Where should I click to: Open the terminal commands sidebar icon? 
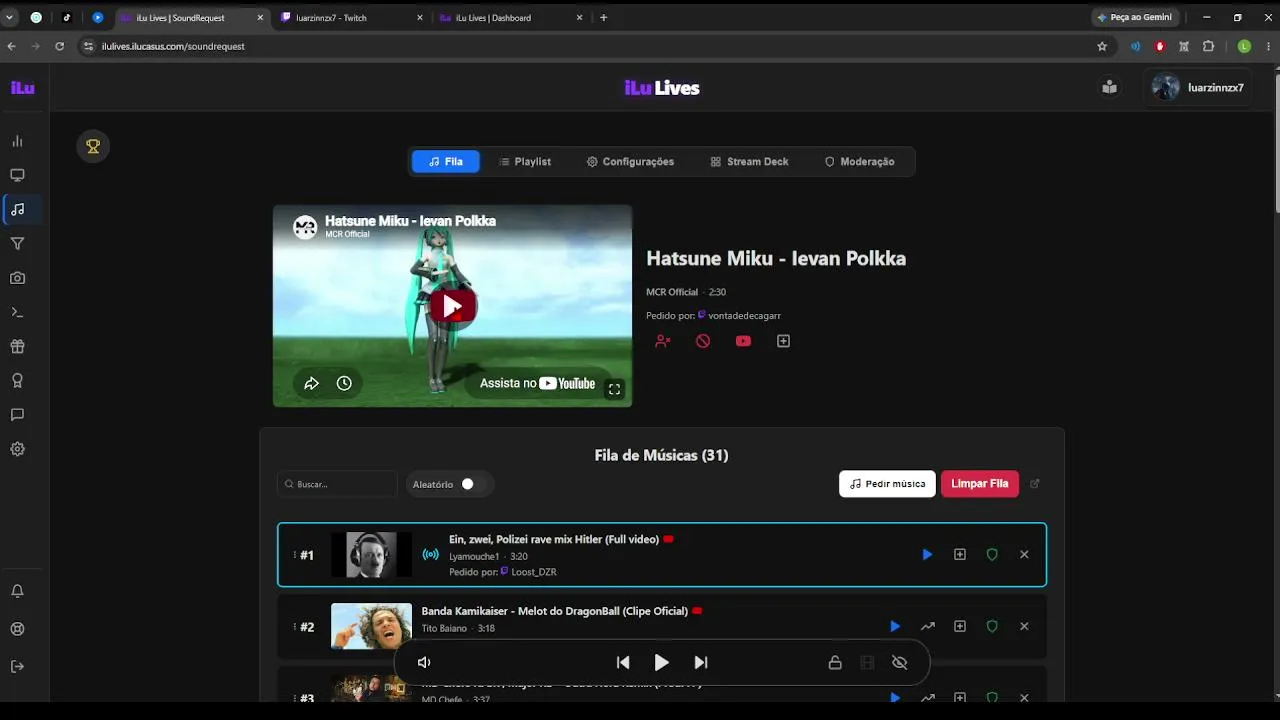click(17, 312)
